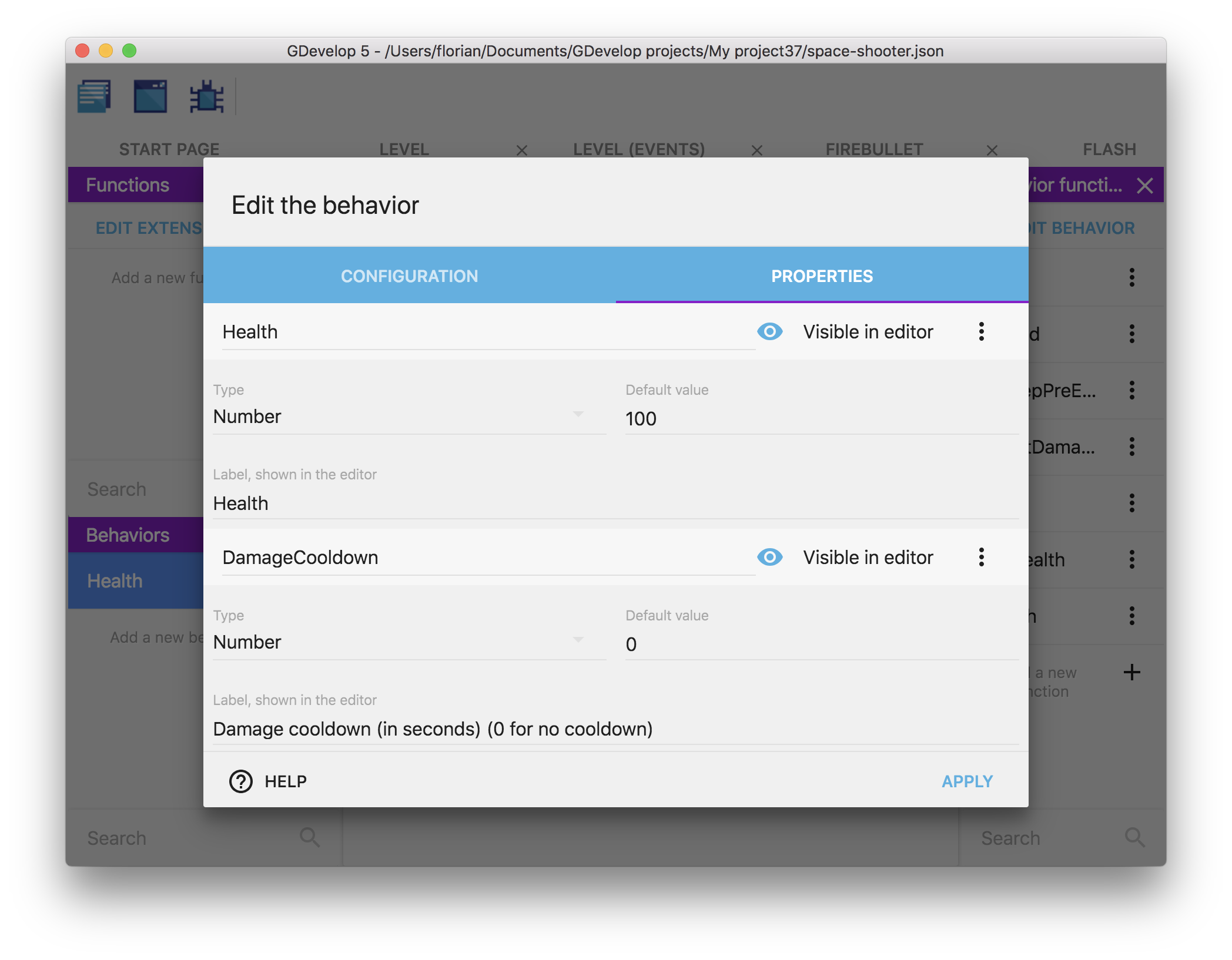This screenshot has height=960, width=1232.
Task: Open the DamageCooldown property options menu
Action: pos(981,558)
